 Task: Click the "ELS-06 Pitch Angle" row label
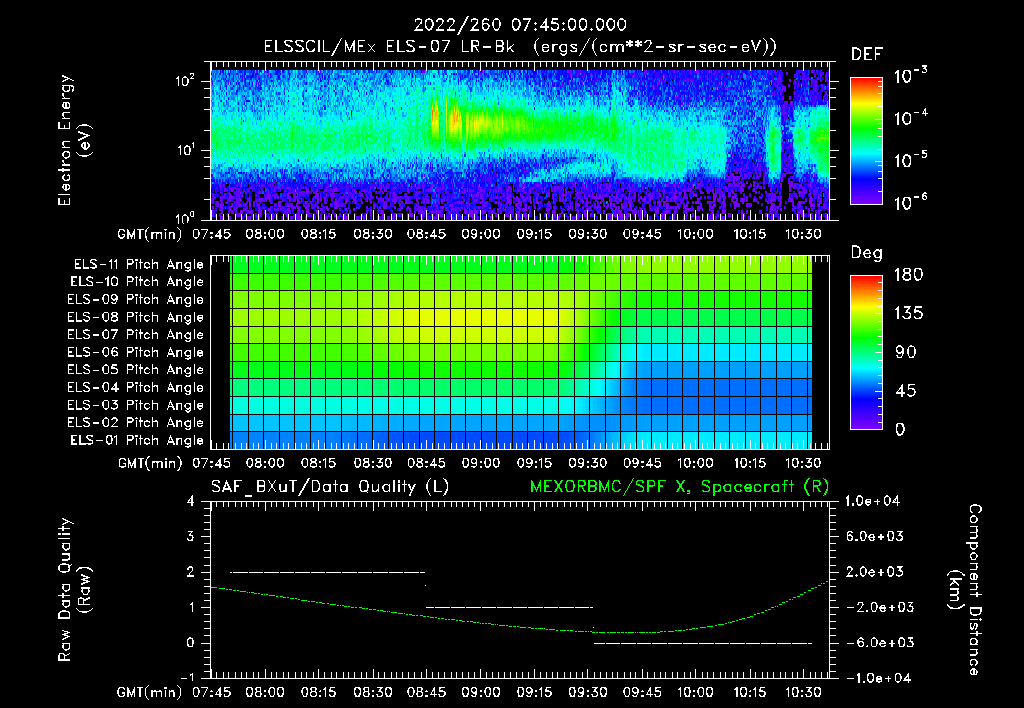pyautogui.click(x=136, y=352)
